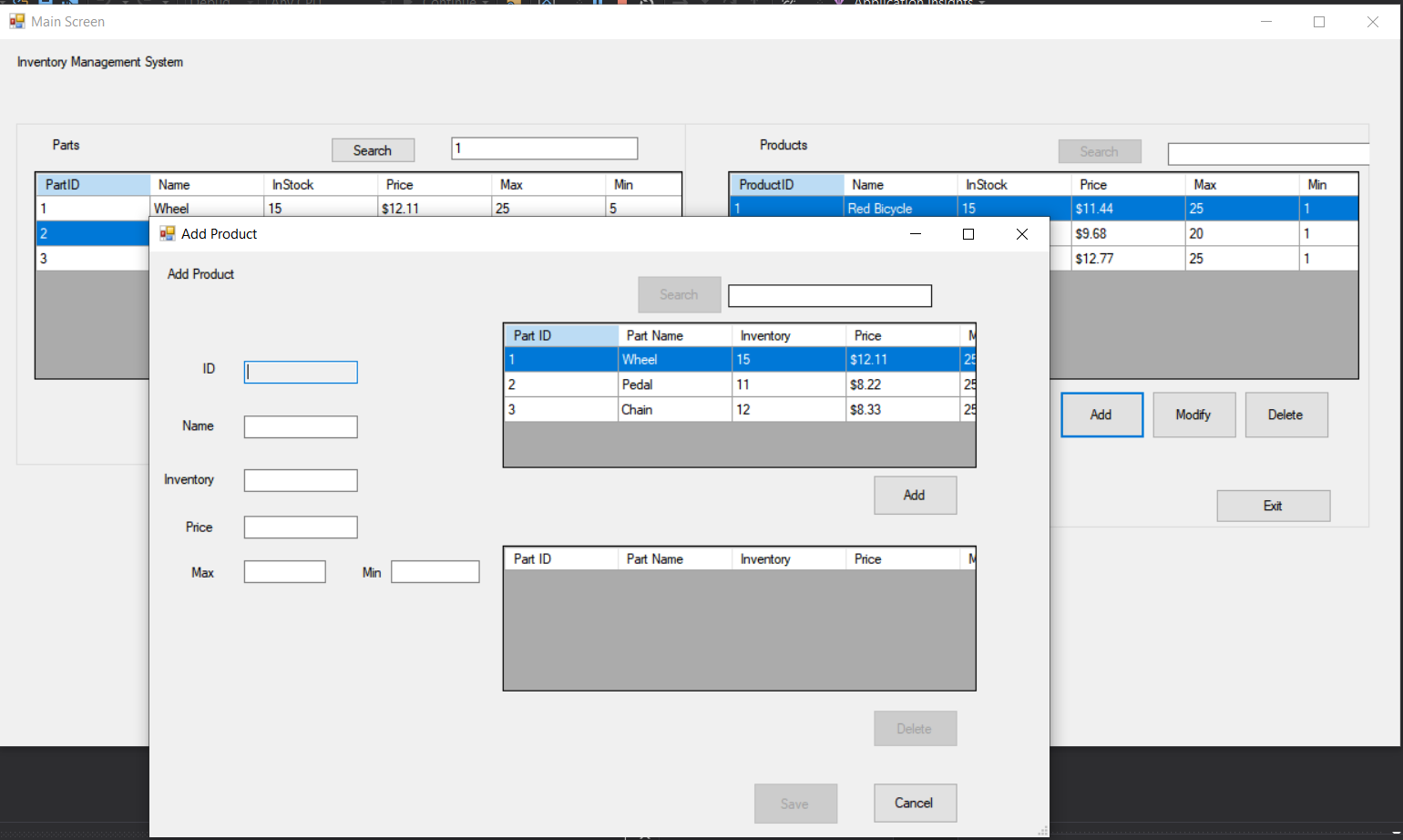Image resolution: width=1403 pixels, height=840 pixels.
Task: Click the Search button above the Parts grid
Action: 373,149
